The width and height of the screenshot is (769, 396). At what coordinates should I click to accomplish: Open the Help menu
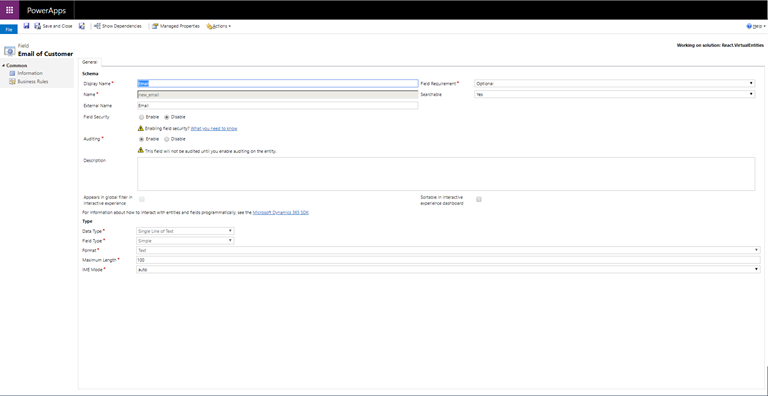756,26
